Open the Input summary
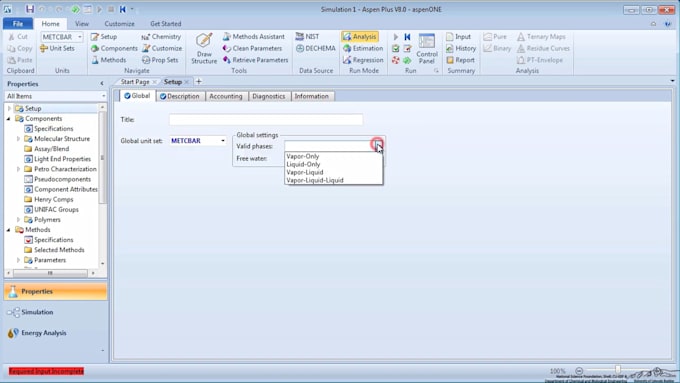Image resolution: width=680 pixels, height=383 pixels. (458, 37)
